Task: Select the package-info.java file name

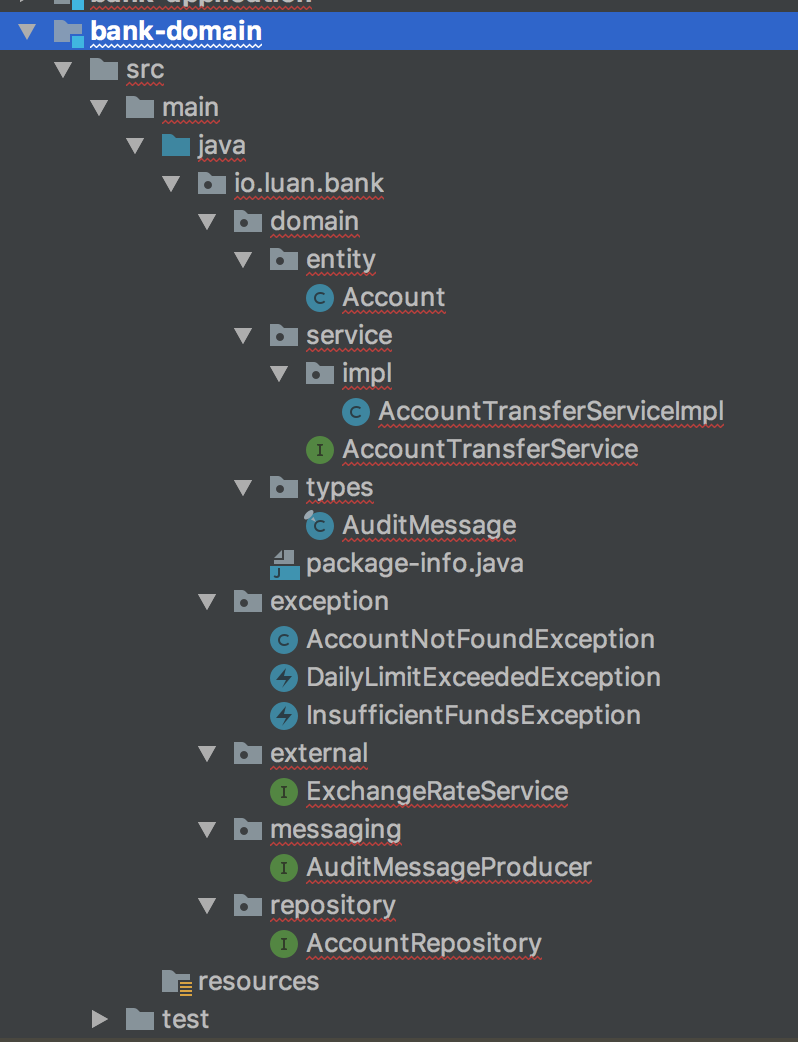Action: click(415, 564)
